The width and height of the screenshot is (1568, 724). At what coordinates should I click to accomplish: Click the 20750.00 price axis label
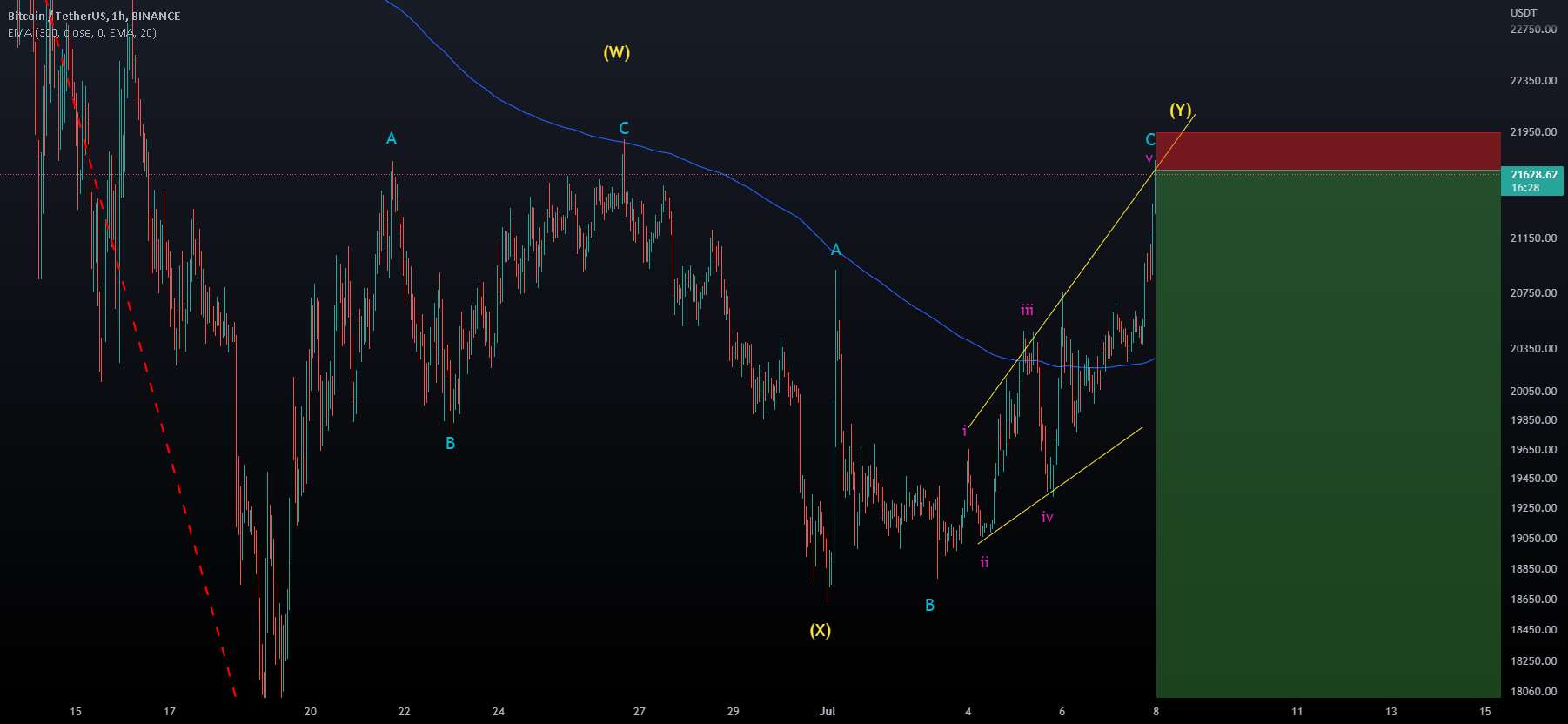point(1533,292)
